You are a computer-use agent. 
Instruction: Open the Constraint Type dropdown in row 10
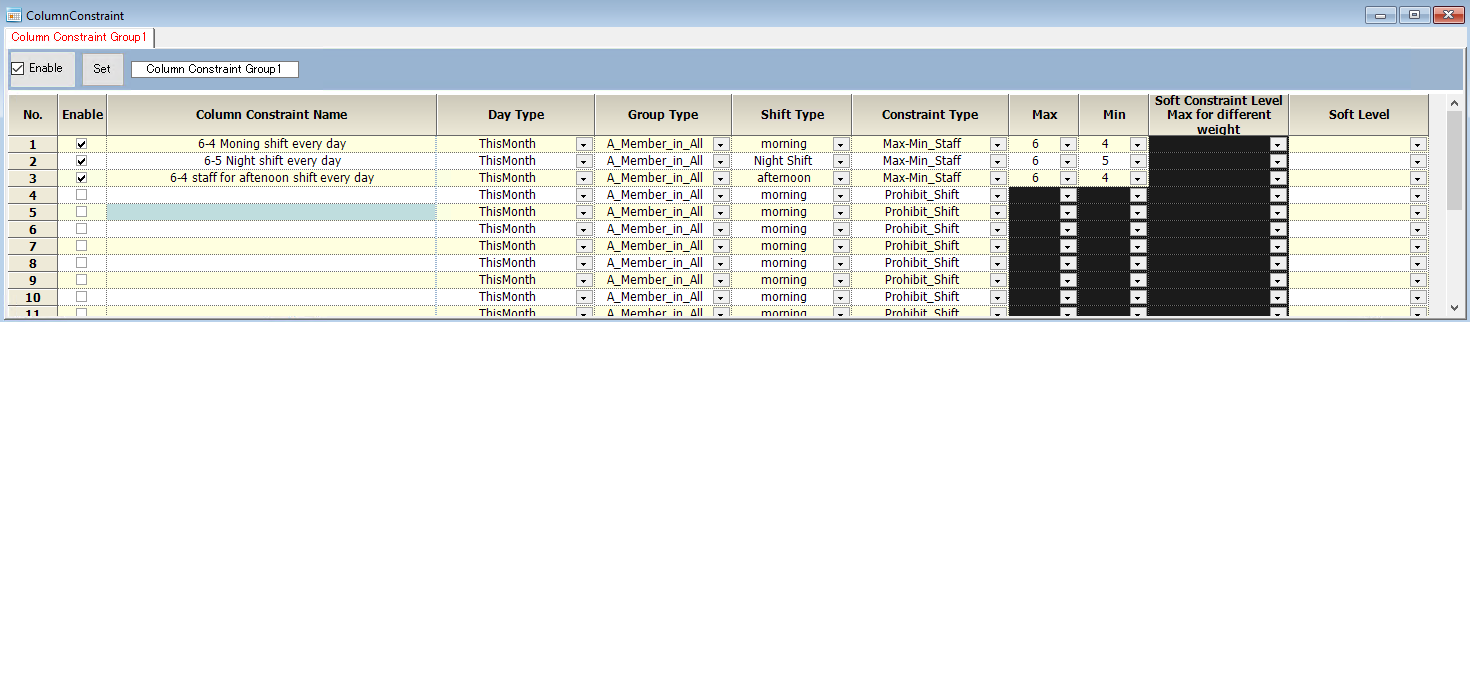[998, 297]
